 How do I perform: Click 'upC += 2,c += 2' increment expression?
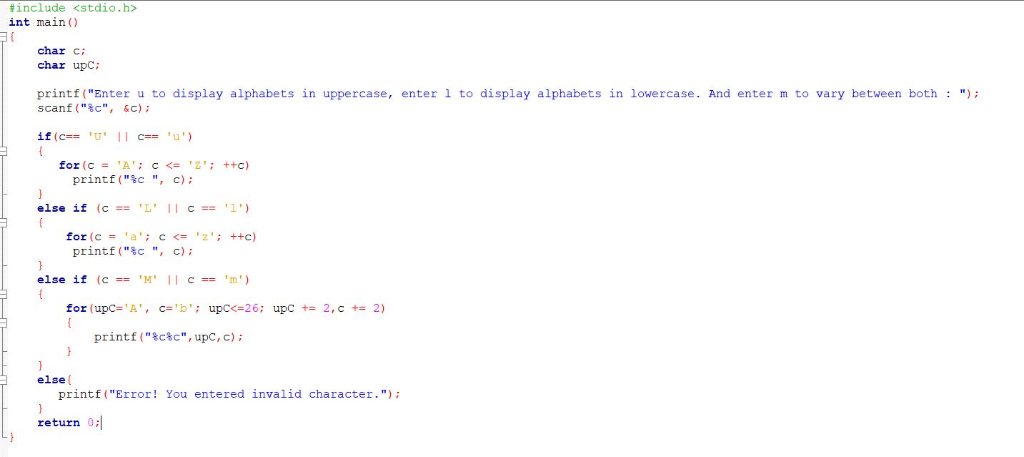point(328,308)
